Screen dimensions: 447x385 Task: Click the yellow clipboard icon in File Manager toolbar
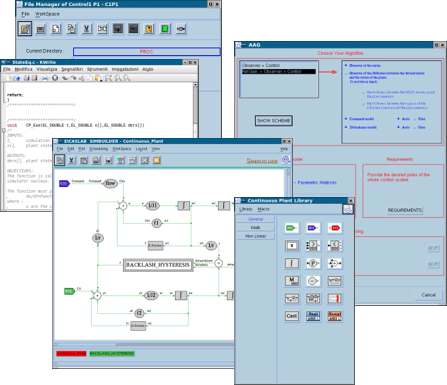(149, 29)
